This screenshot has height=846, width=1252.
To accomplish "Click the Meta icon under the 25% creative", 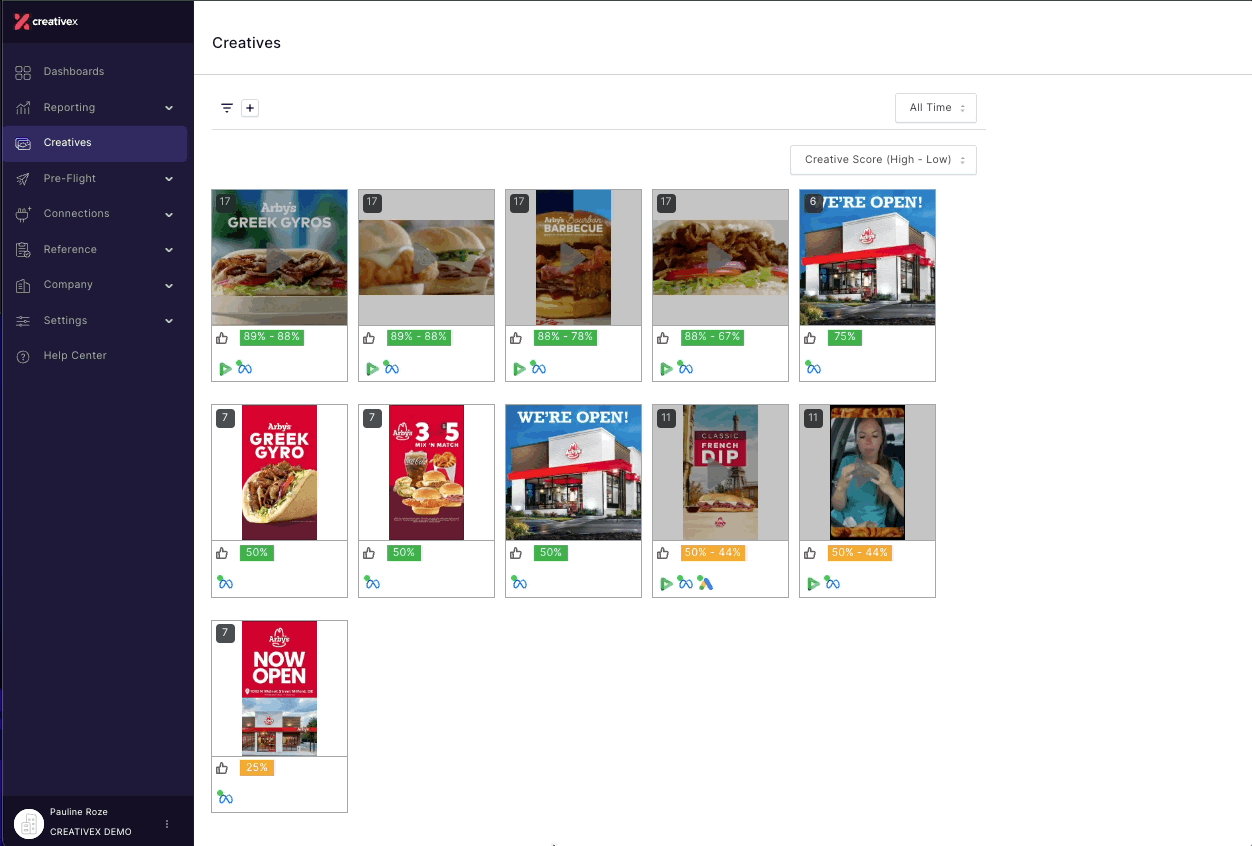I will coord(225,798).
